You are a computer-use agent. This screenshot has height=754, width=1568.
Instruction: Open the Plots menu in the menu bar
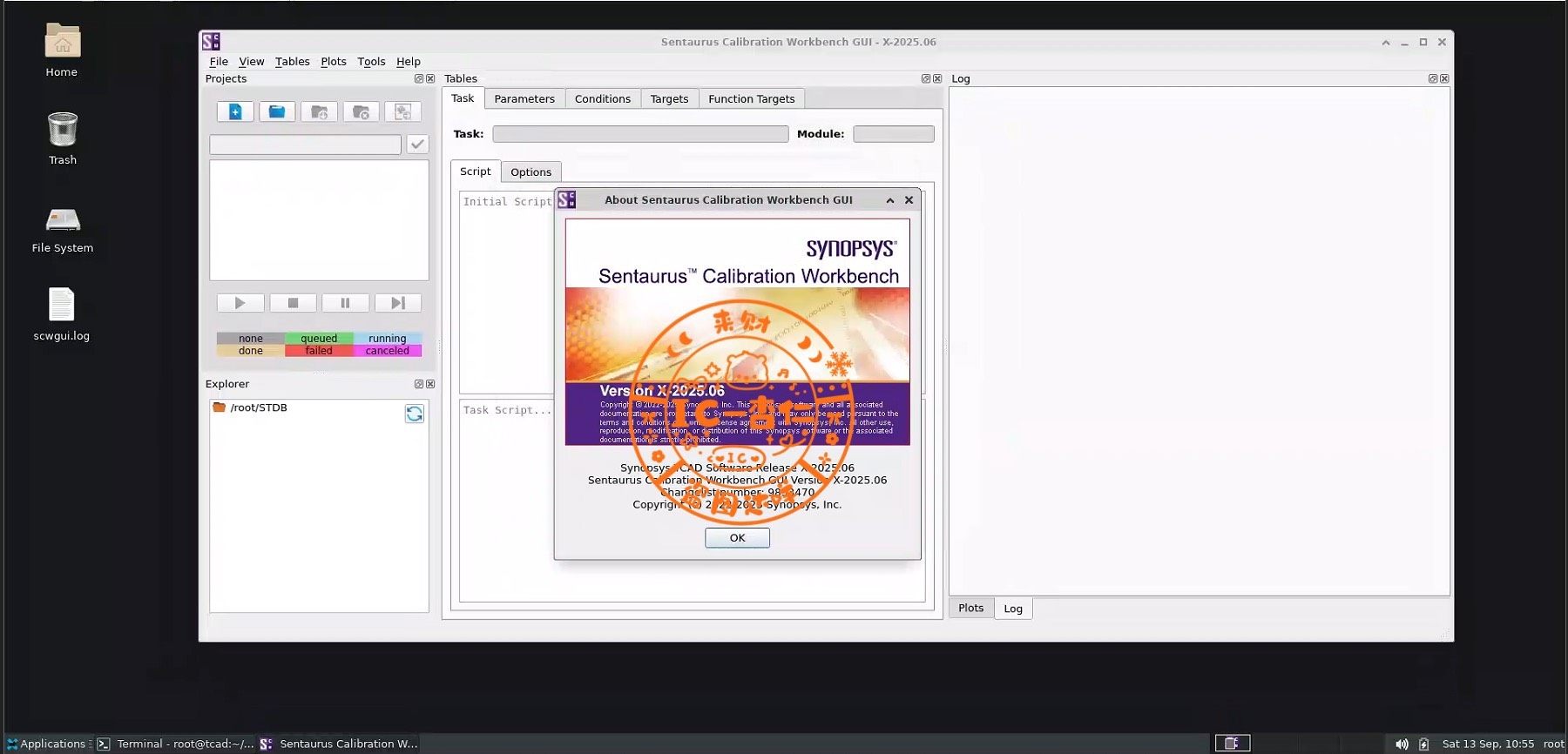click(334, 62)
